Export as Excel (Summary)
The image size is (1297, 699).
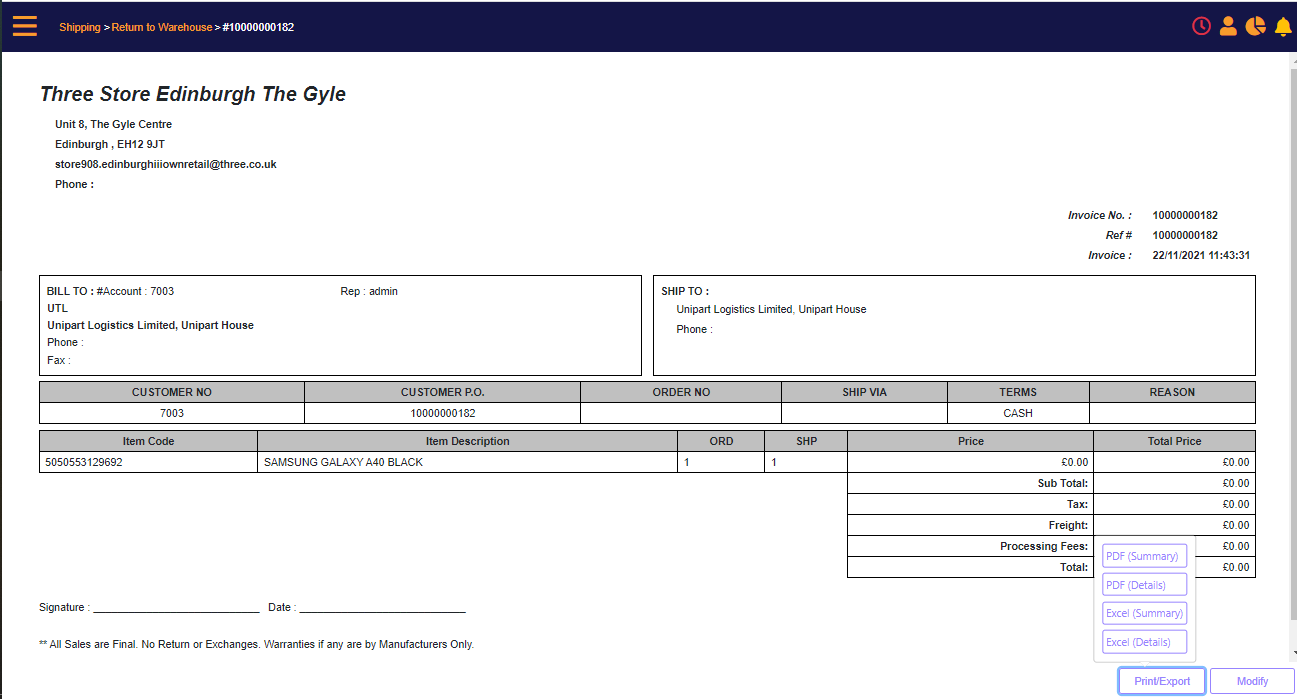pyautogui.click(x=1144, y=613)
